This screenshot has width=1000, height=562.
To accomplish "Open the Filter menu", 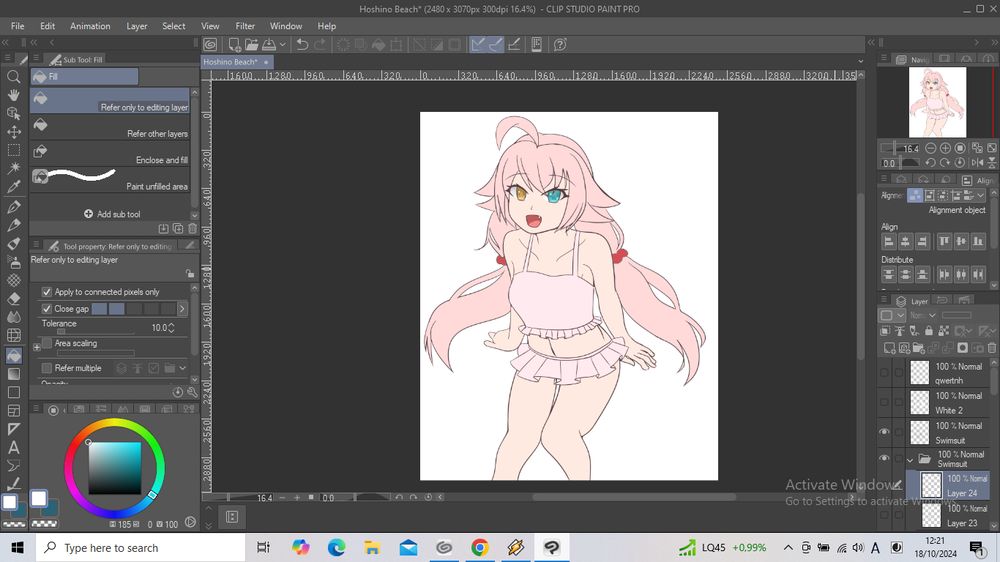I will point(245,26).
